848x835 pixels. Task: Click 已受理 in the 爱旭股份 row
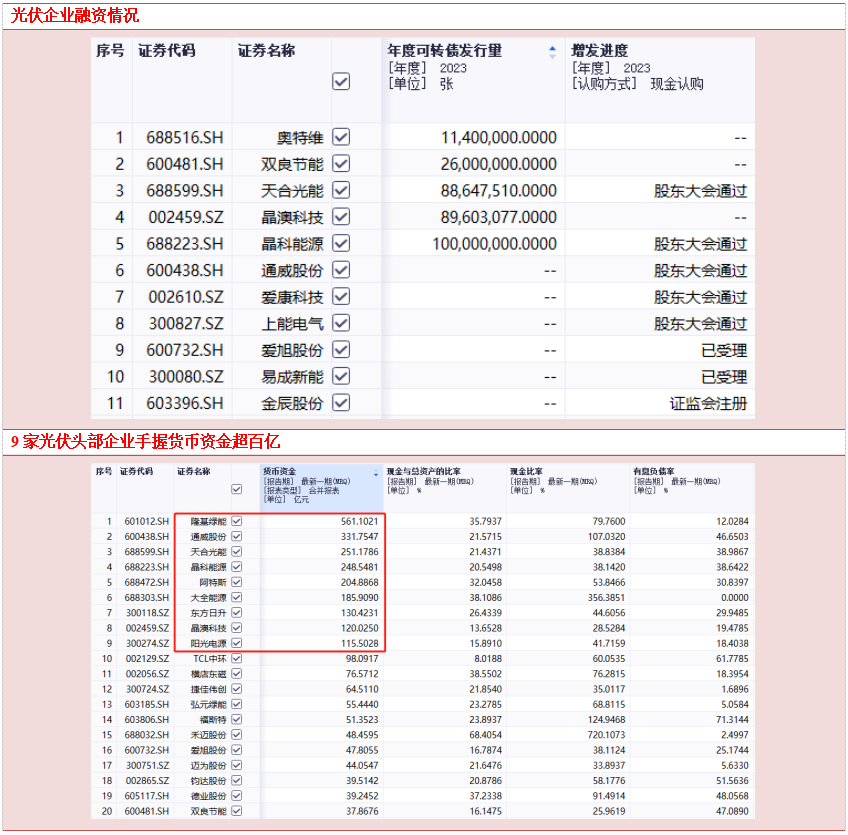click(724, 350)
